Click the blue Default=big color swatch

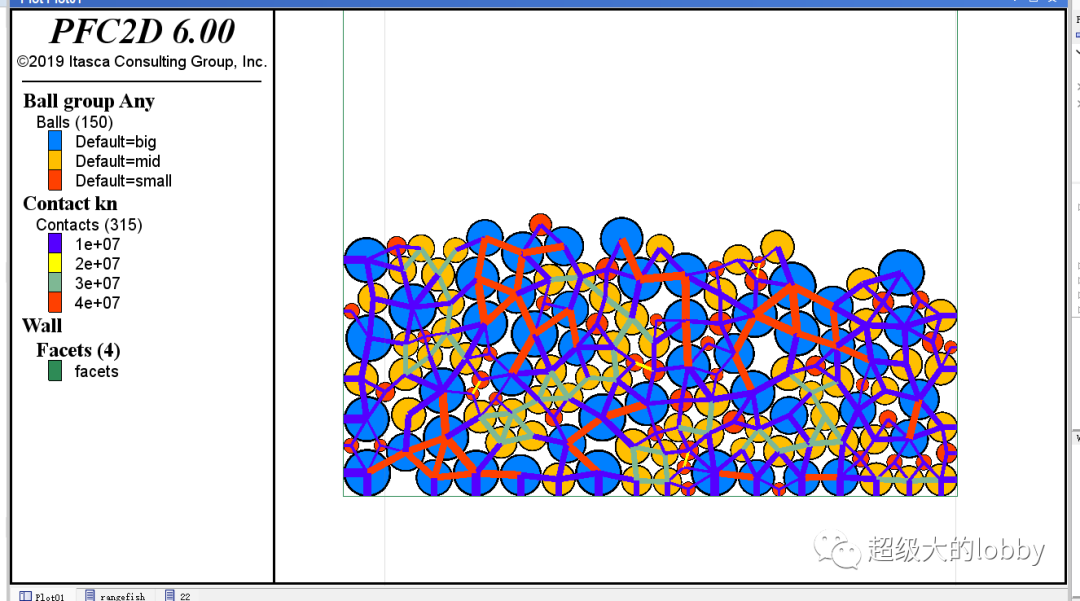click(x=55, y=141)
